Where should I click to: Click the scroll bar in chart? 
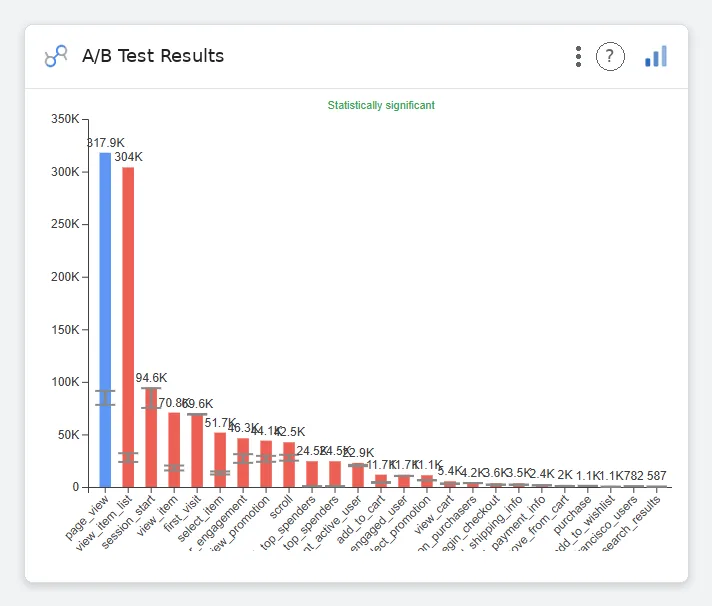289,465
